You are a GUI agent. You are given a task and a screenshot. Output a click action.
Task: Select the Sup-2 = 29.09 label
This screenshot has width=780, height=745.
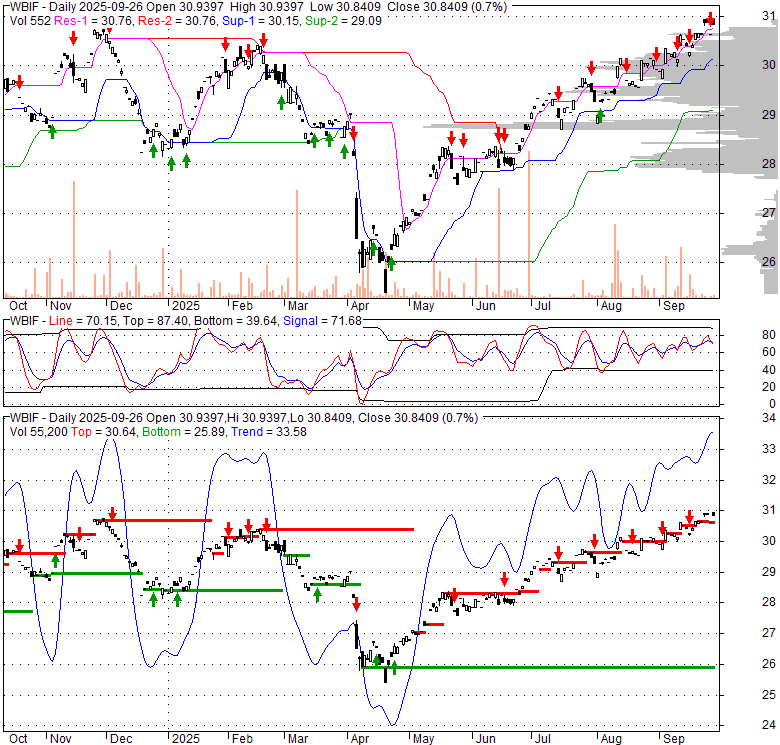343,21
